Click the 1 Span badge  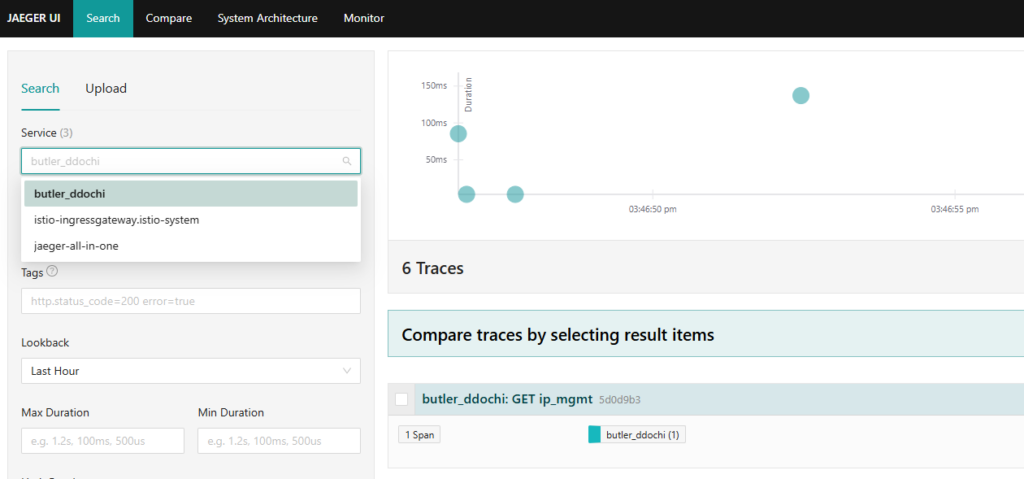point(418,435)
